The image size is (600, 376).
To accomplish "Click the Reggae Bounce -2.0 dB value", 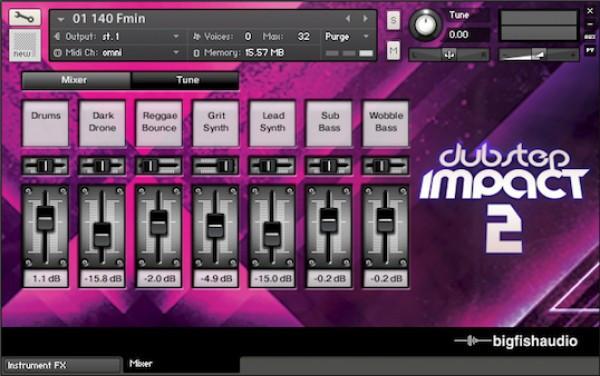I will coord(159,278).
